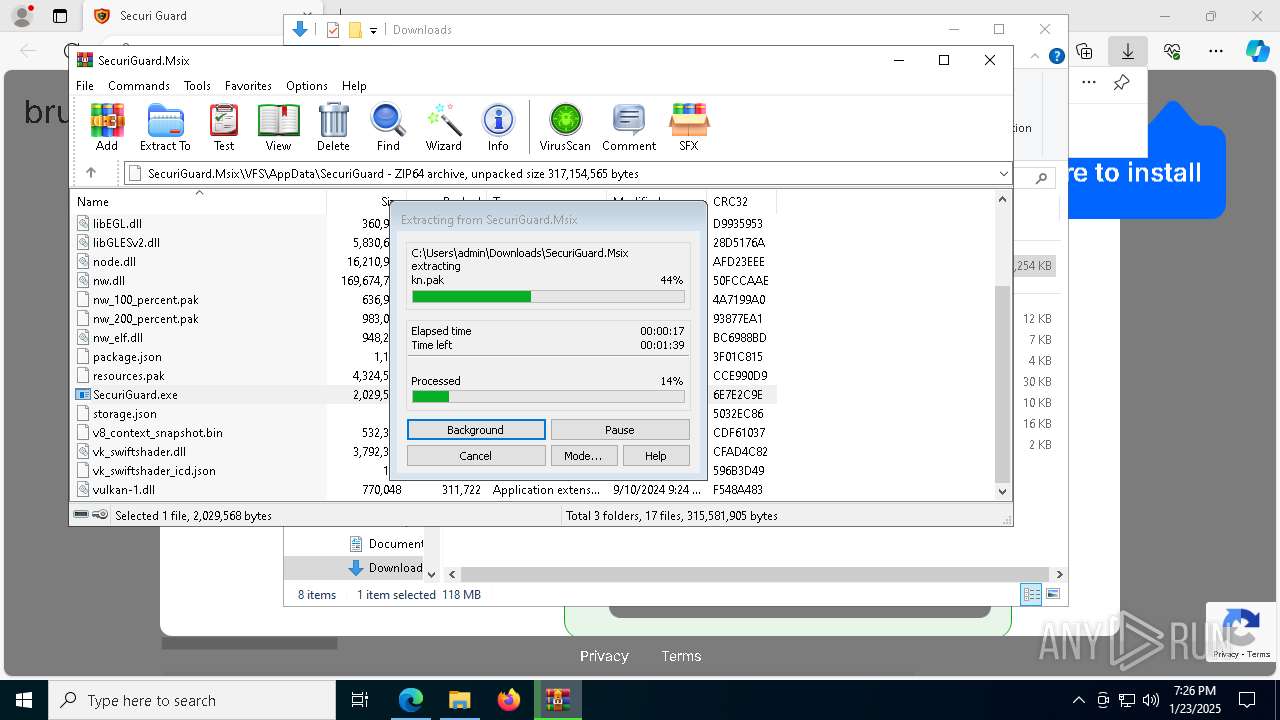Select nw_elf.dll file

[x=118, y=337]
